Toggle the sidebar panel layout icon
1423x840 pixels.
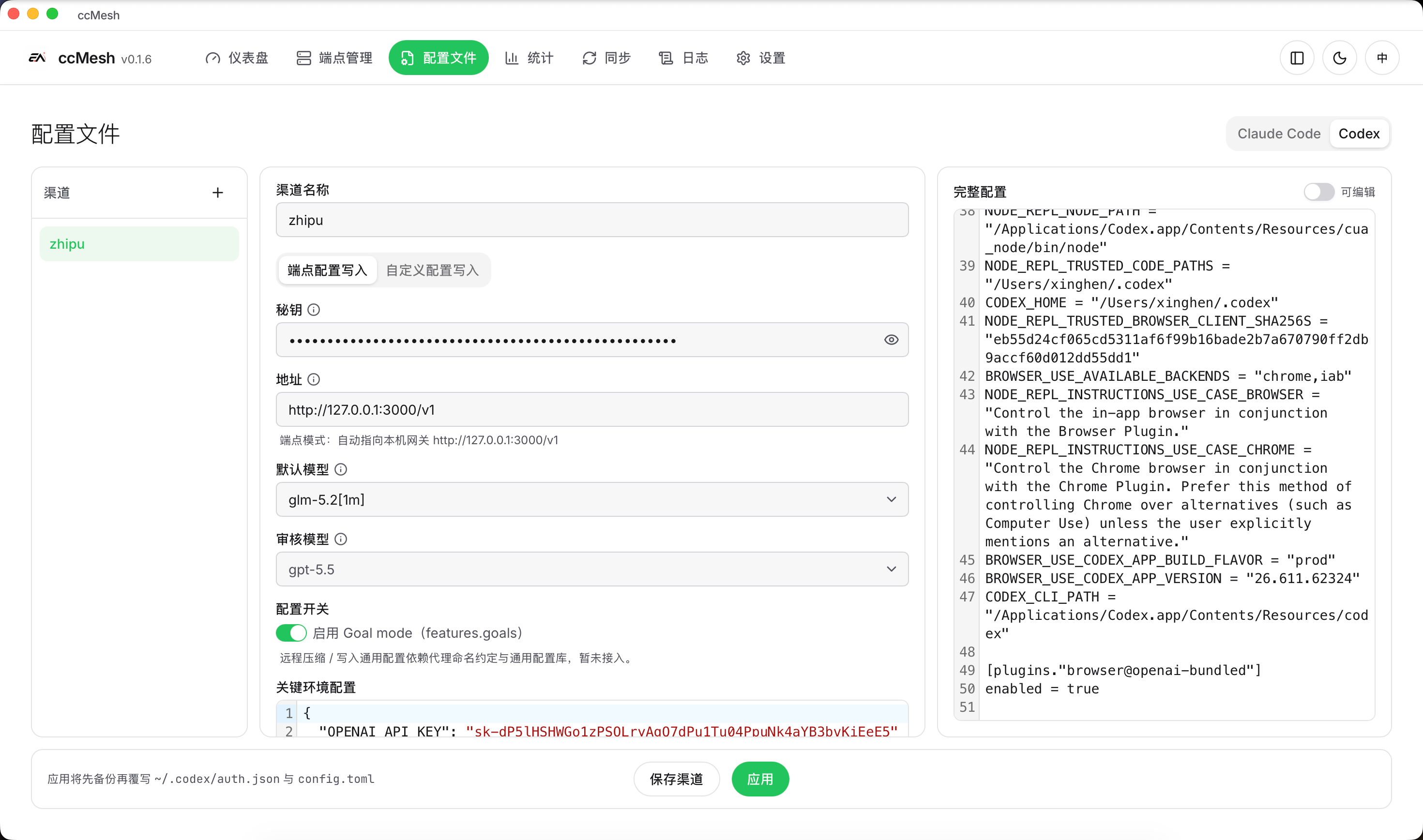1297,58
